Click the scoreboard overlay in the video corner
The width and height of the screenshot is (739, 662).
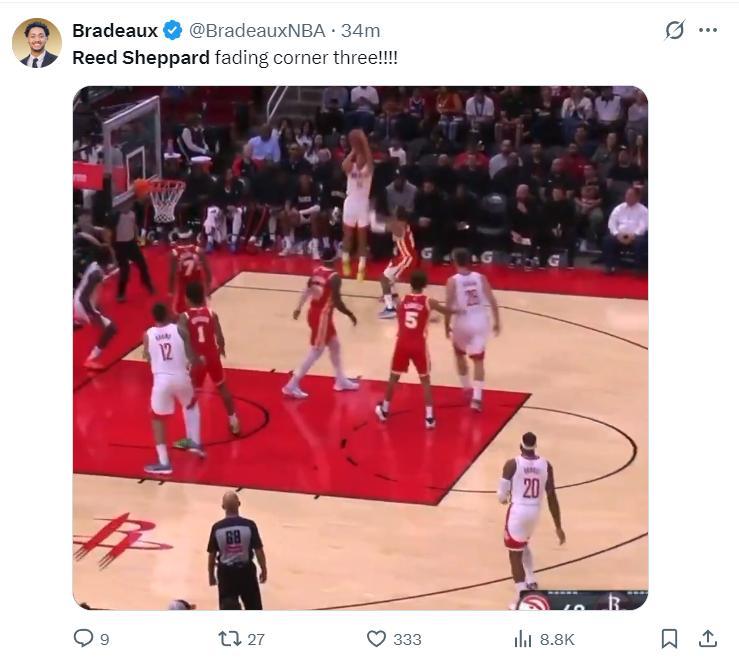coord(582,600)
